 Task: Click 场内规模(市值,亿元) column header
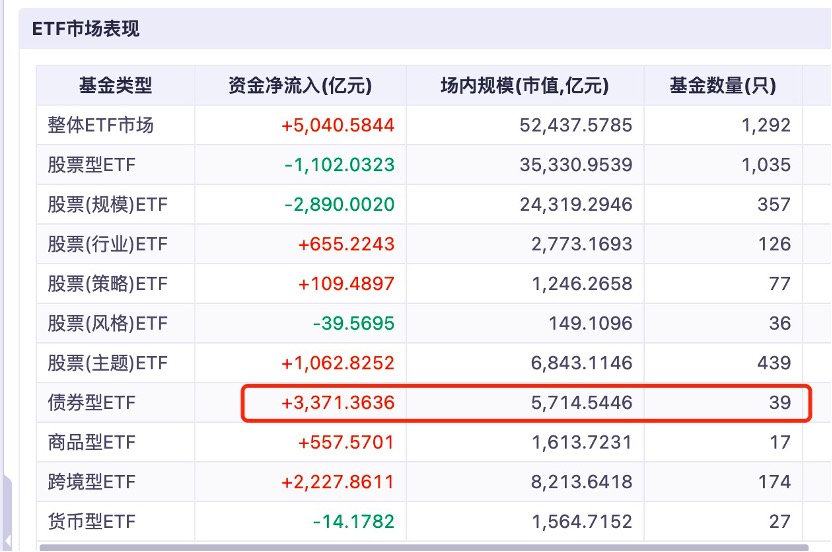pos(525,86)
